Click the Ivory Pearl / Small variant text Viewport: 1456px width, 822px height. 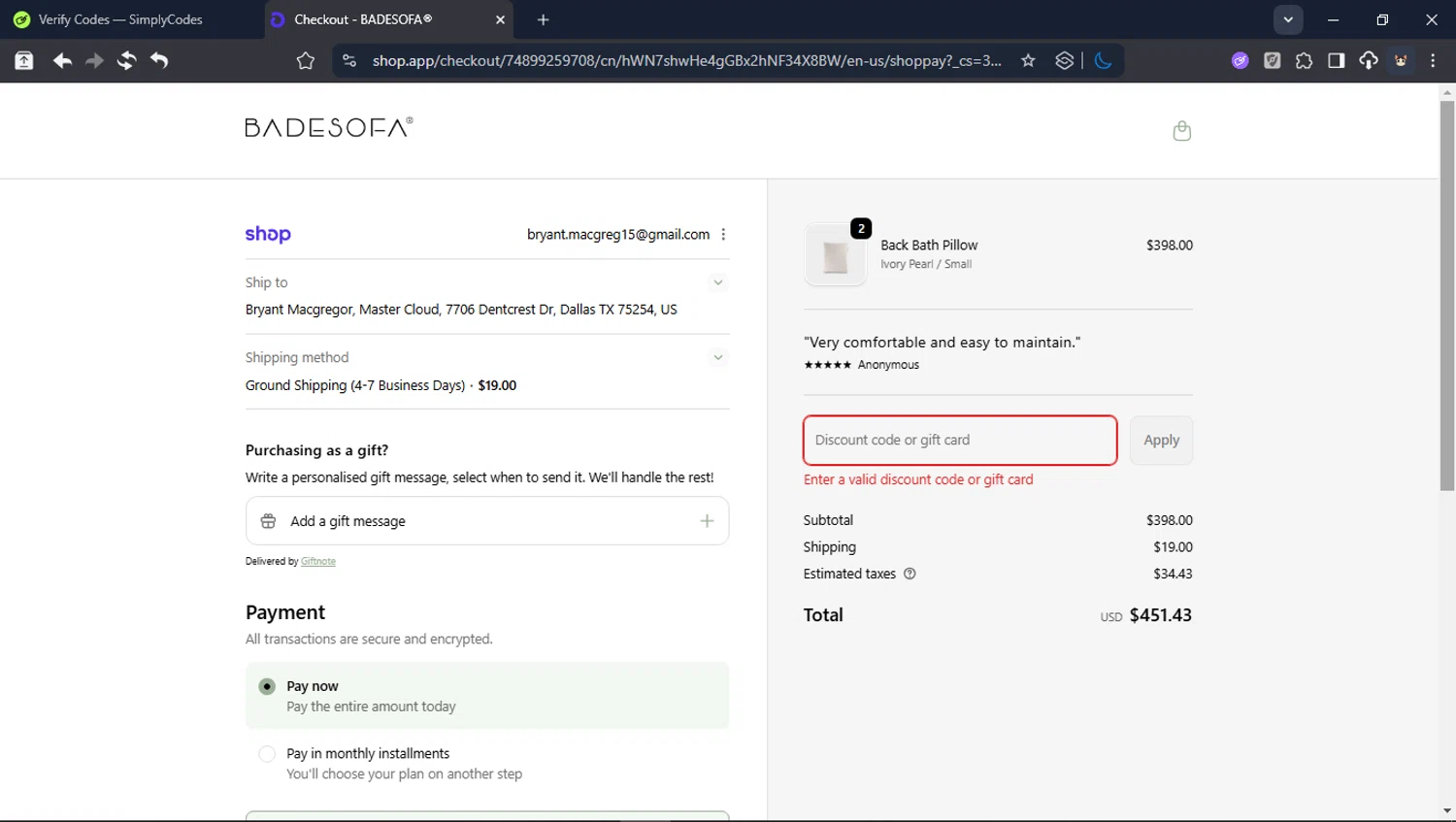click(x=926, y=264)
